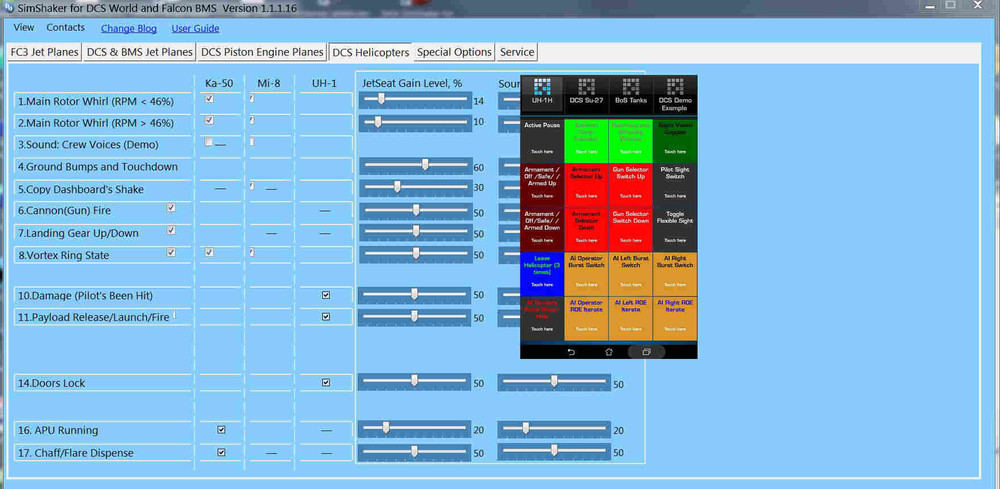
Task: Open the Change Blog link
Action: 129,29
